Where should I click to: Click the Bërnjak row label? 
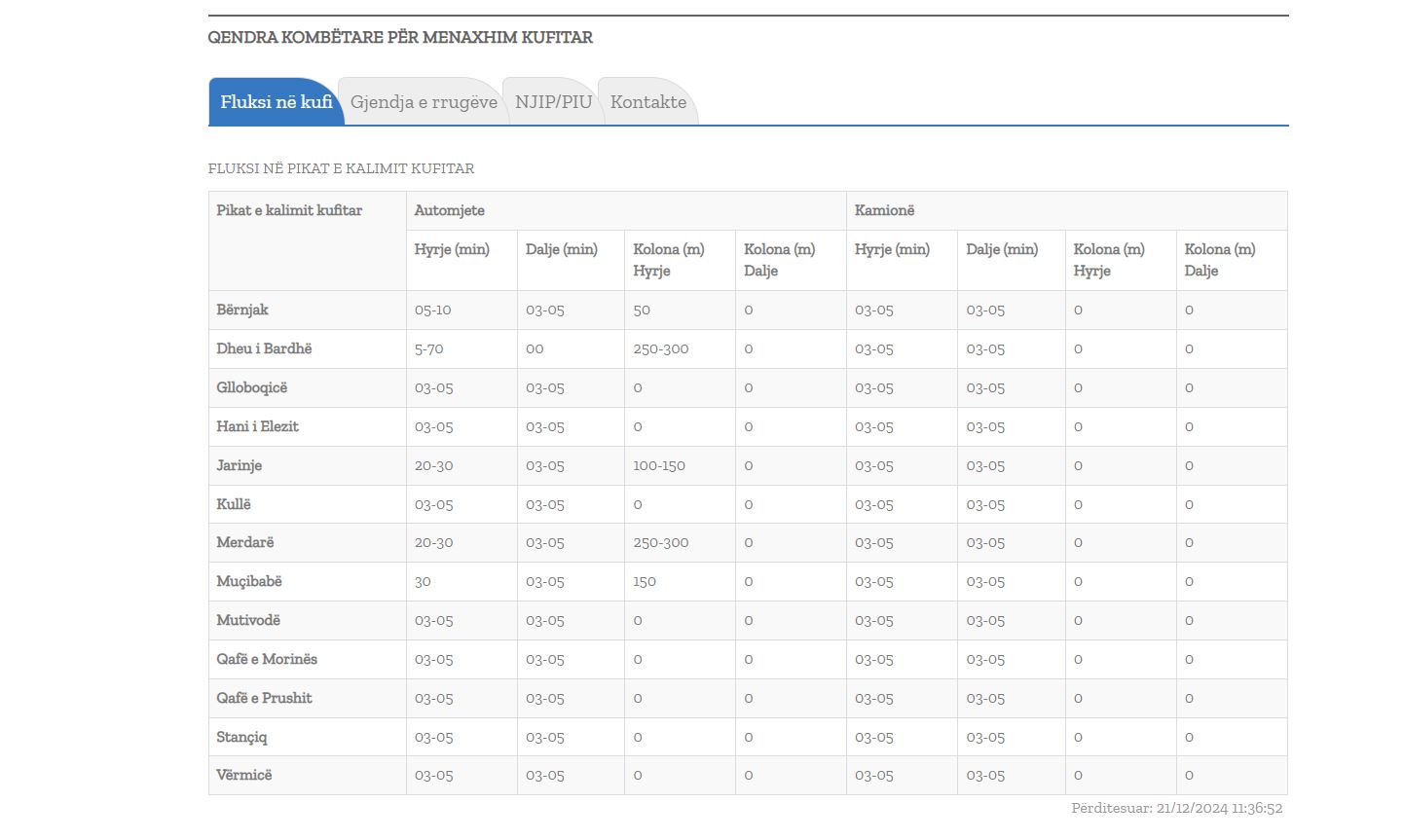point(242,310)
